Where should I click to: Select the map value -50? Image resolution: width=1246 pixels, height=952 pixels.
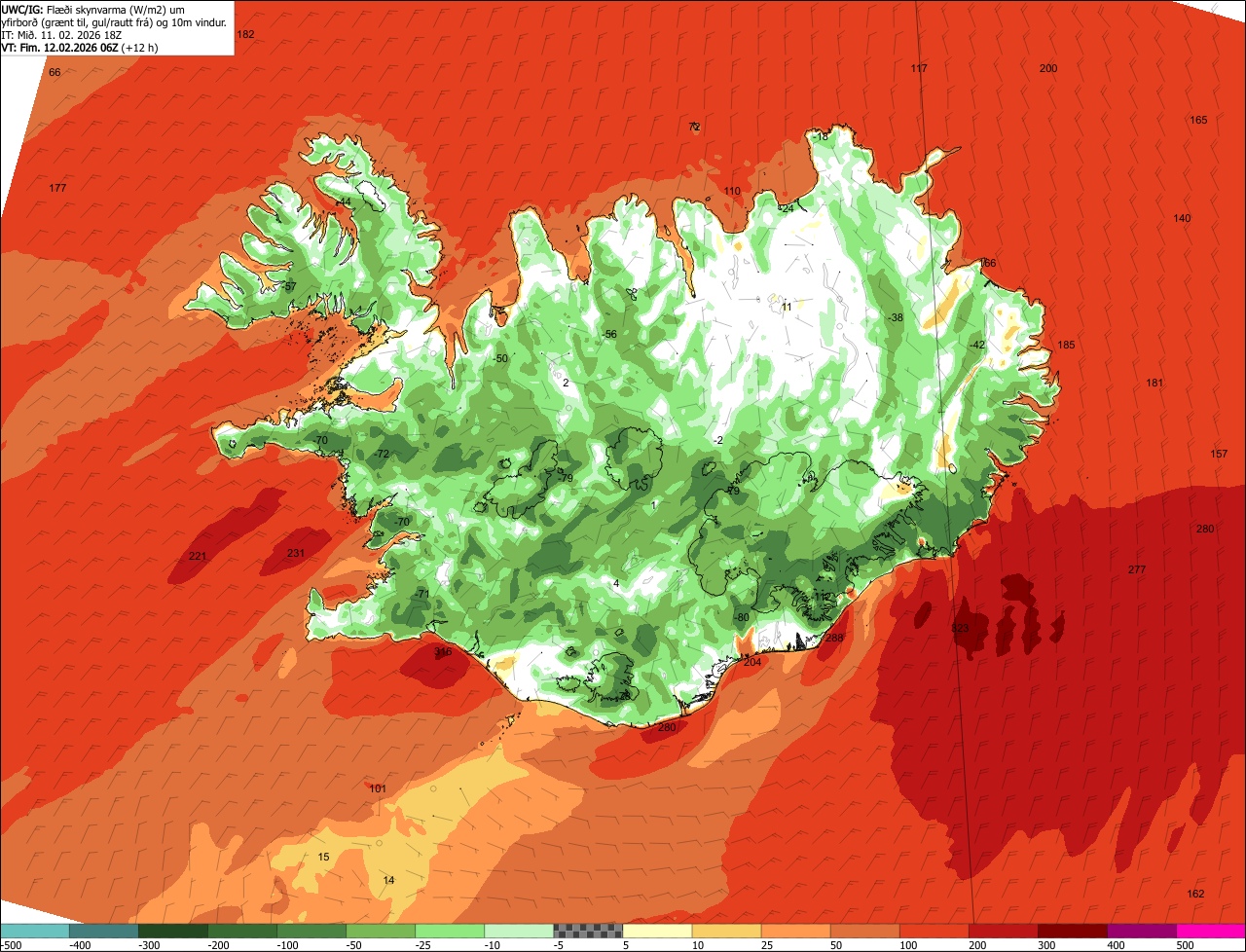click(x=500, y=358)
